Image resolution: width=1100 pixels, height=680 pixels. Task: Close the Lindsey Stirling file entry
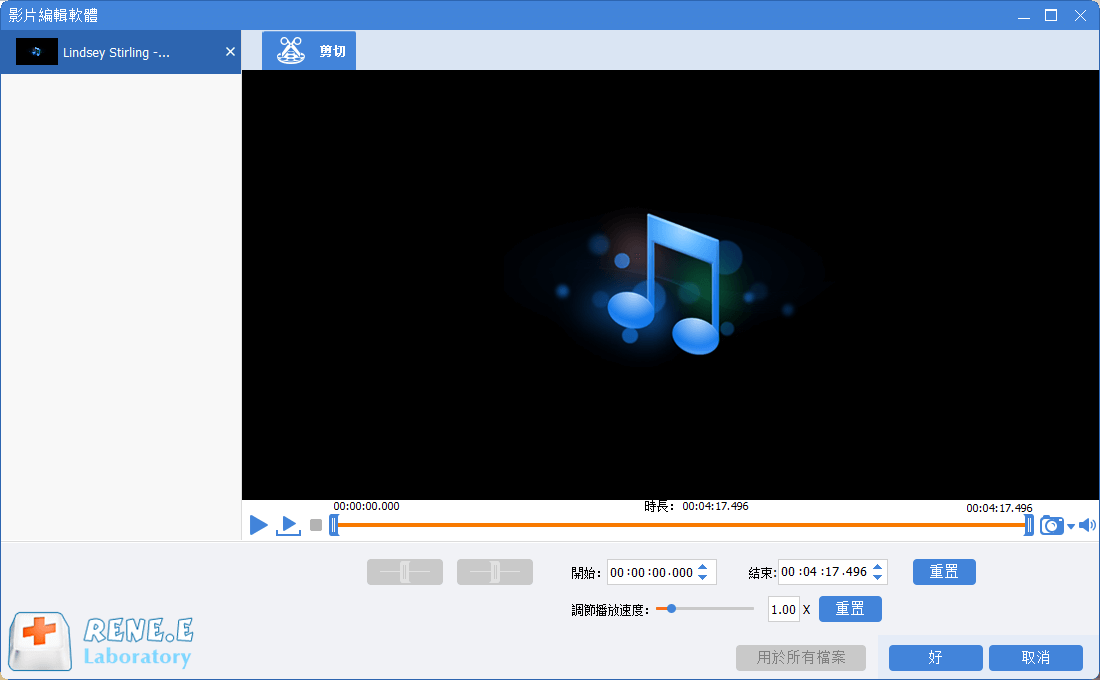coord(230,52)
